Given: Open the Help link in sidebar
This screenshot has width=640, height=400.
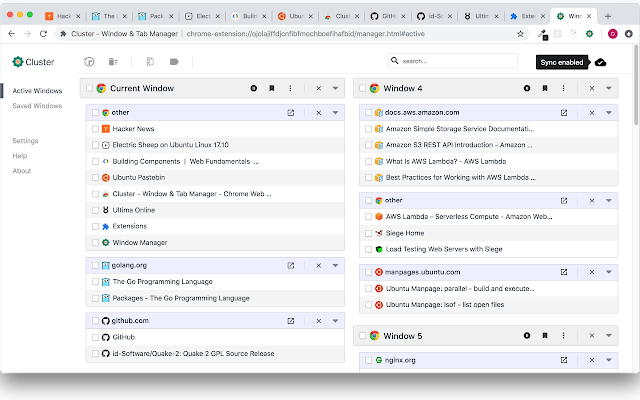Looking at the screenshot, I should pyautogui.click(x=20, y=156).
